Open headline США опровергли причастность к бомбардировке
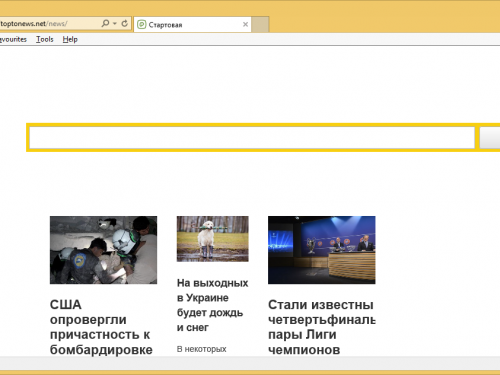This screenshot has width=500, height=375. pyautogui.click(x=101, y=327)
